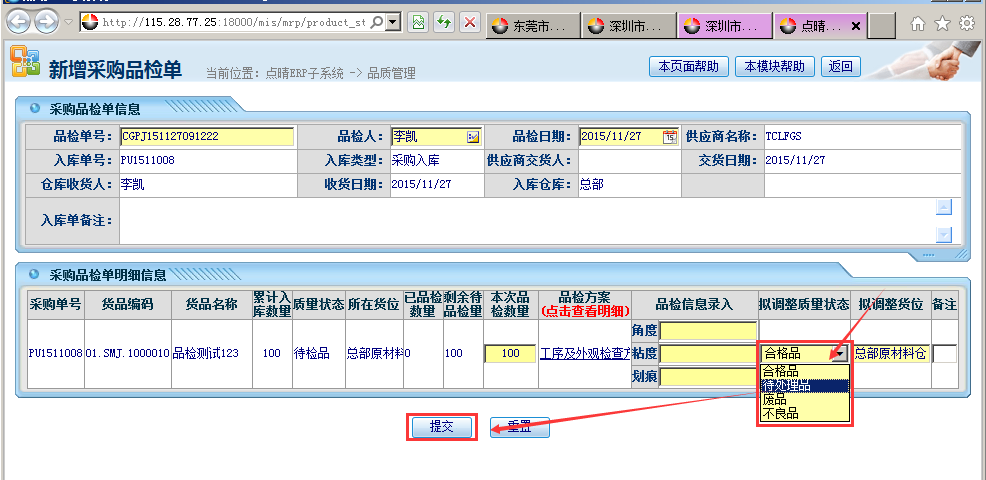
Task: Click the Favorites star icon
Action: 942,23
